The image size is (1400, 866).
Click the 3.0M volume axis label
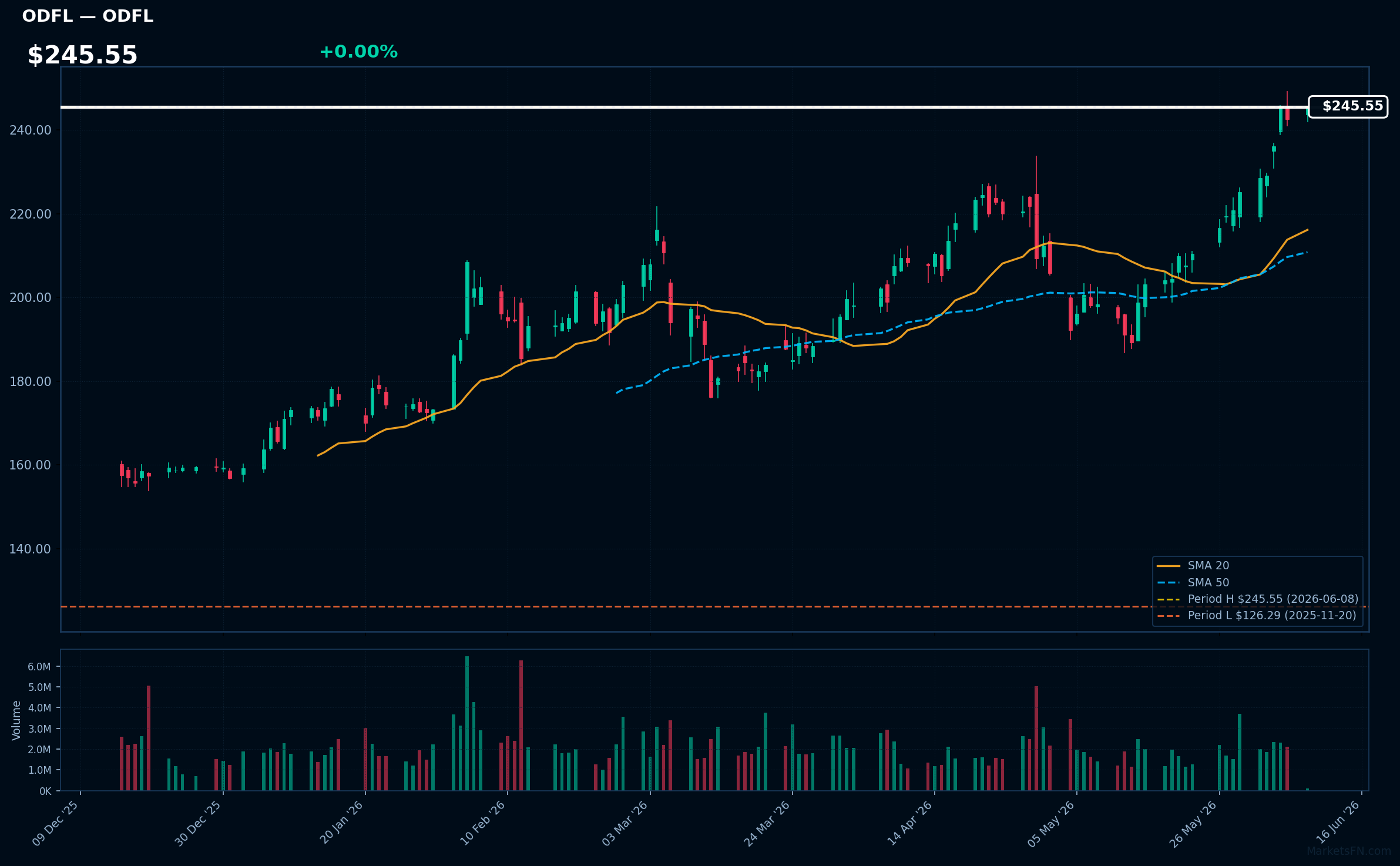click(39, 729)
